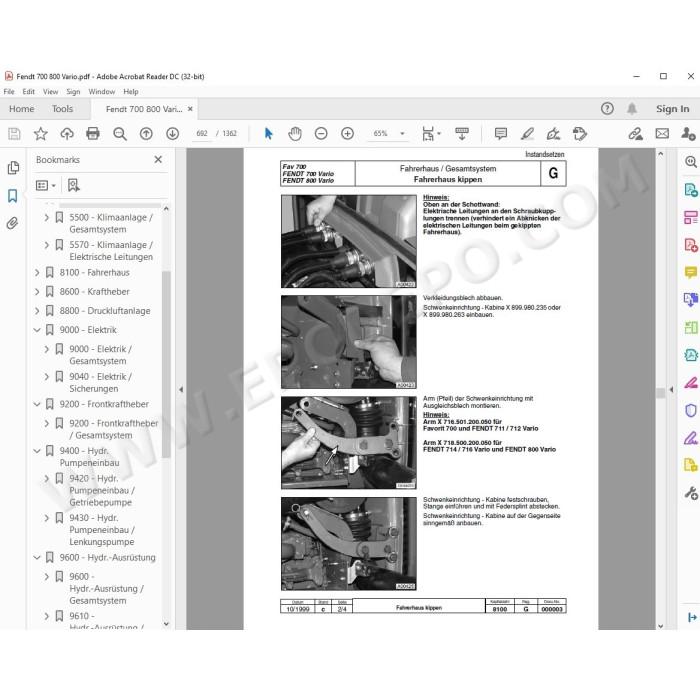Open page thumbnails panel icon
The height and width of the screenshot is (700, 700).
tap(13, 168)
